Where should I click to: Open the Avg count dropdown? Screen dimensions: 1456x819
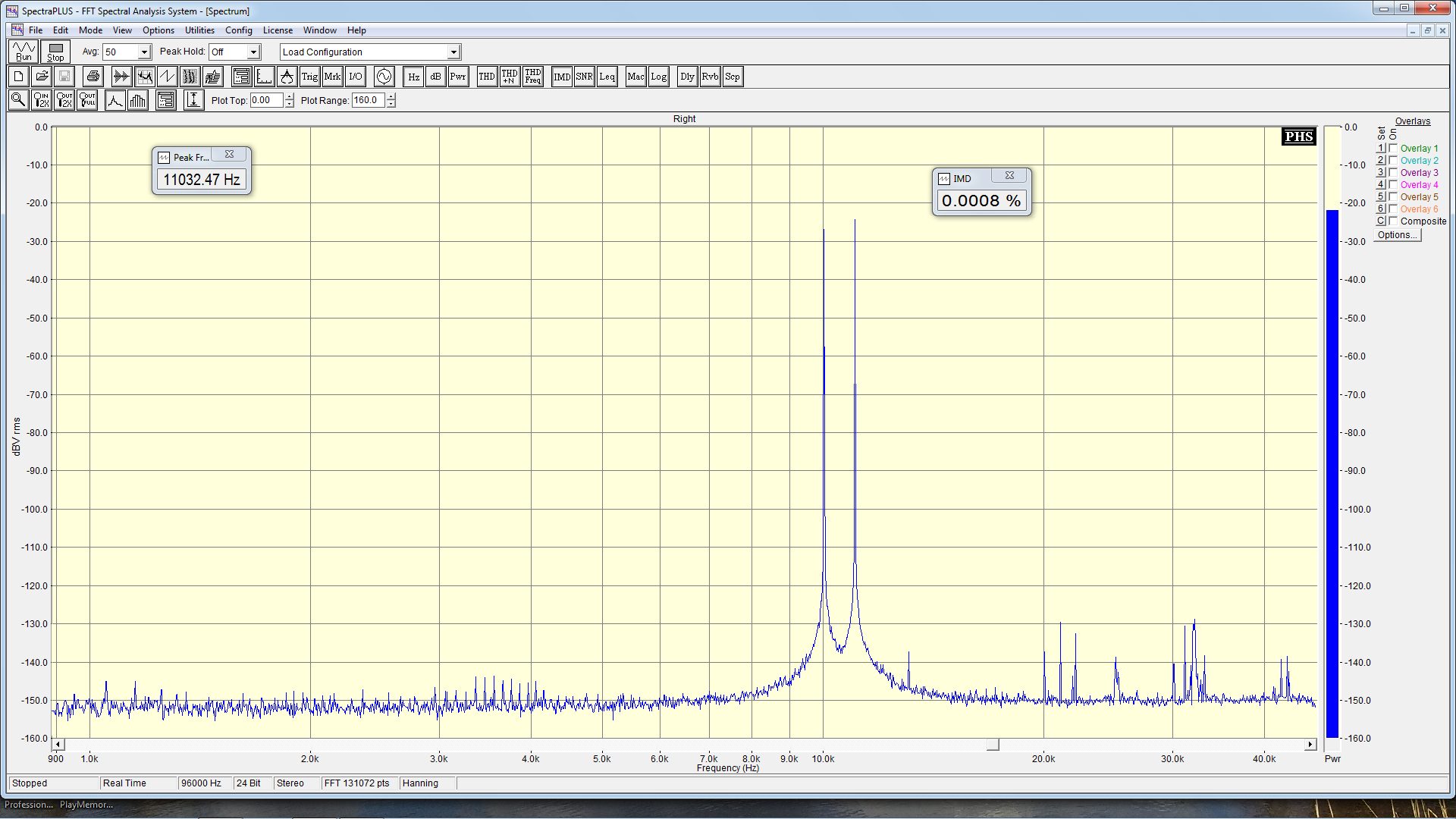click(144, 52)
